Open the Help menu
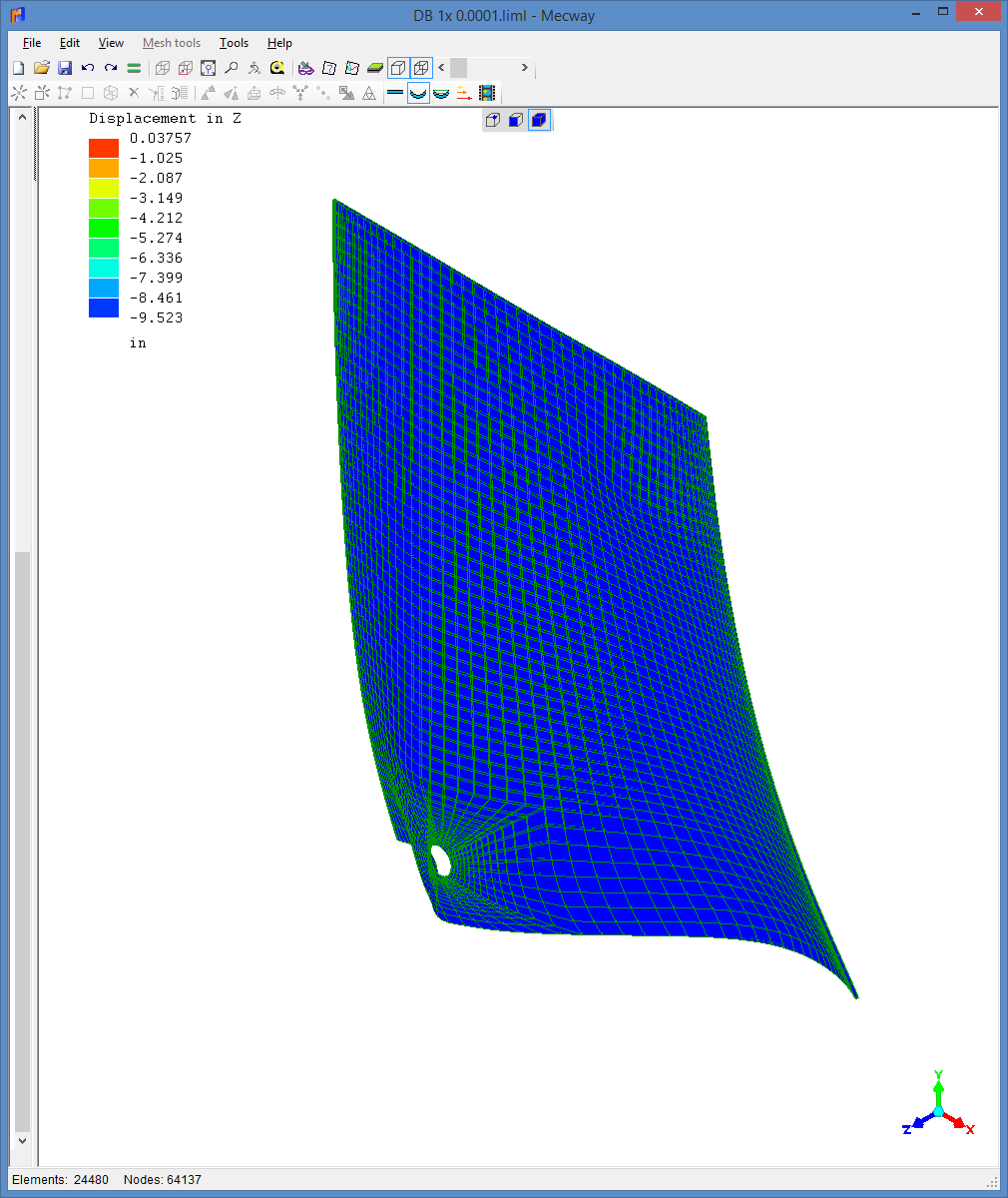Image resolution: width=1008 pixels, height=1198 pixels. (x=279, y=43)
